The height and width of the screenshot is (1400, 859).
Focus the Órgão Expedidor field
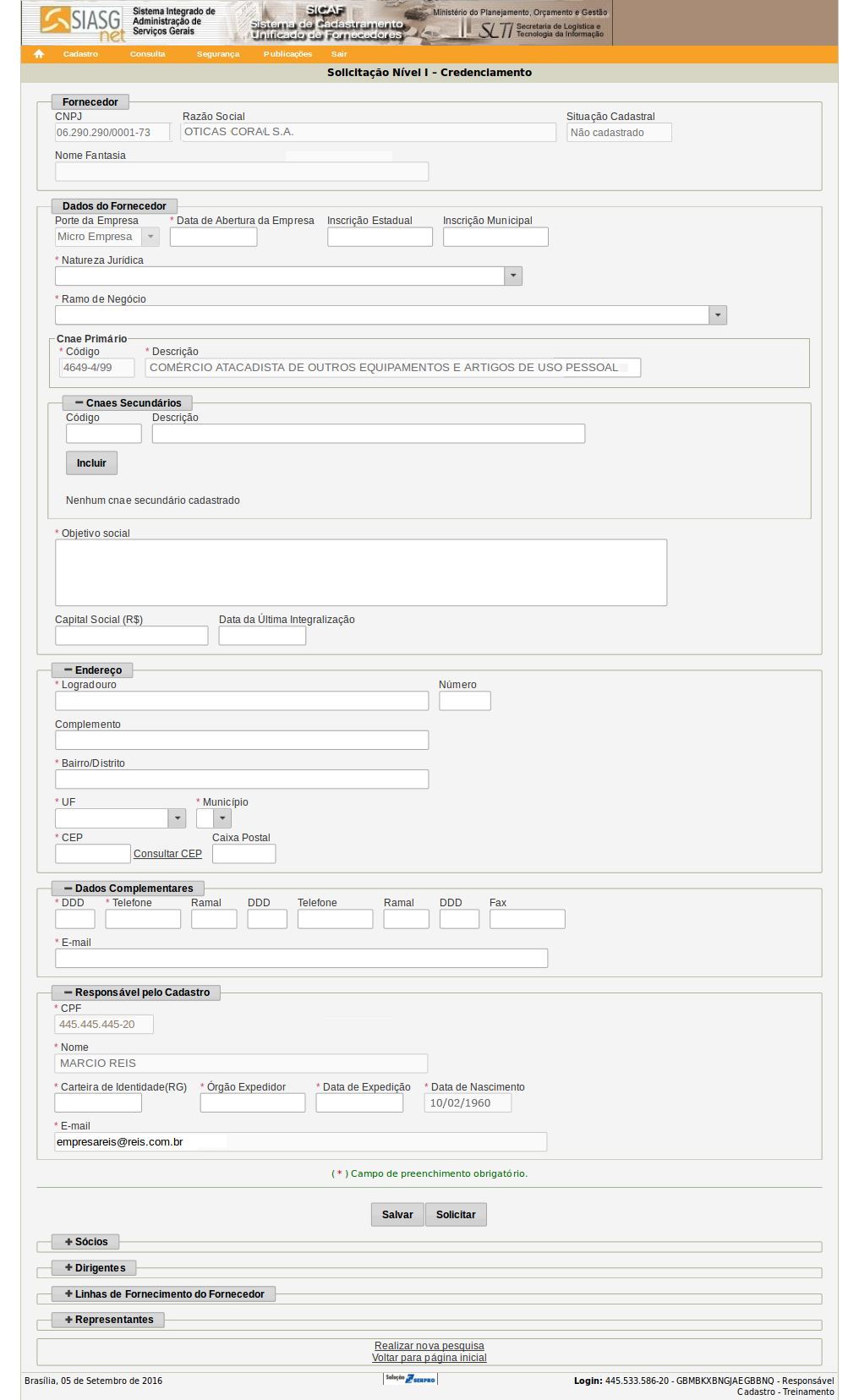(253, 1102)
